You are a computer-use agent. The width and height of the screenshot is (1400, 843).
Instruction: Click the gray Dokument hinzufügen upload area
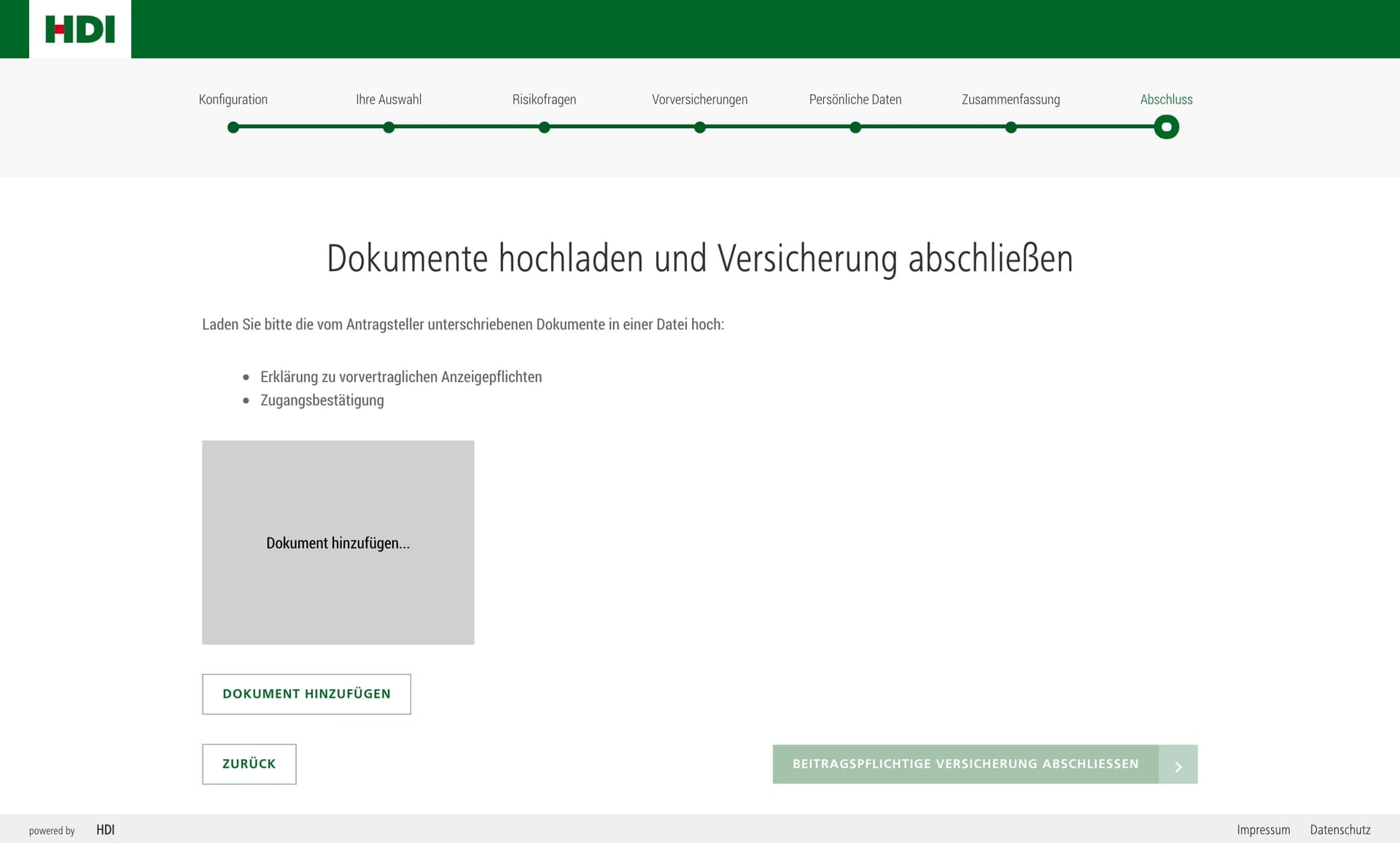(338, 543)
